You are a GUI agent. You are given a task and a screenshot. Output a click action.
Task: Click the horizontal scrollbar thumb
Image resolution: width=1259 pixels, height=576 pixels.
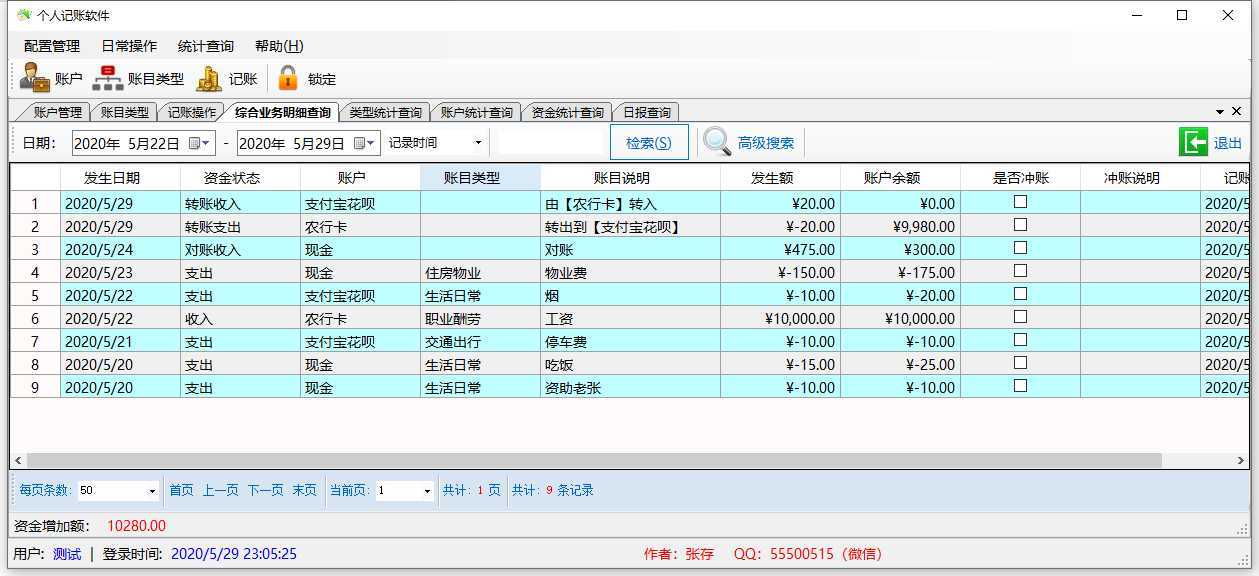(x=594, y=461)
